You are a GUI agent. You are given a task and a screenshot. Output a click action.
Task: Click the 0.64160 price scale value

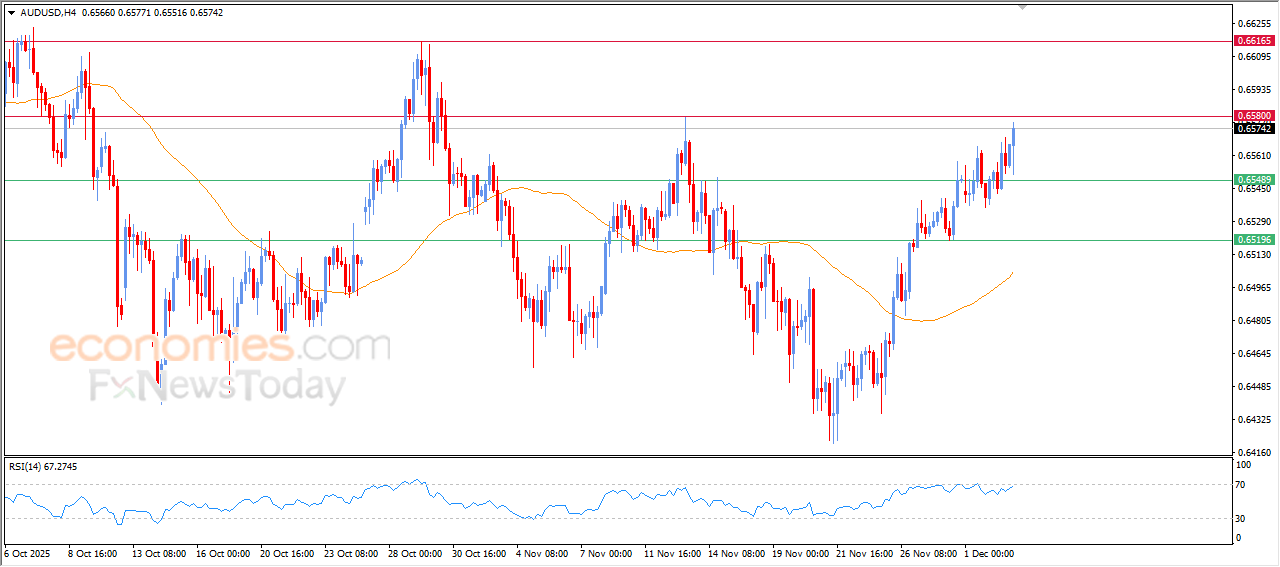coord(1253,453)
